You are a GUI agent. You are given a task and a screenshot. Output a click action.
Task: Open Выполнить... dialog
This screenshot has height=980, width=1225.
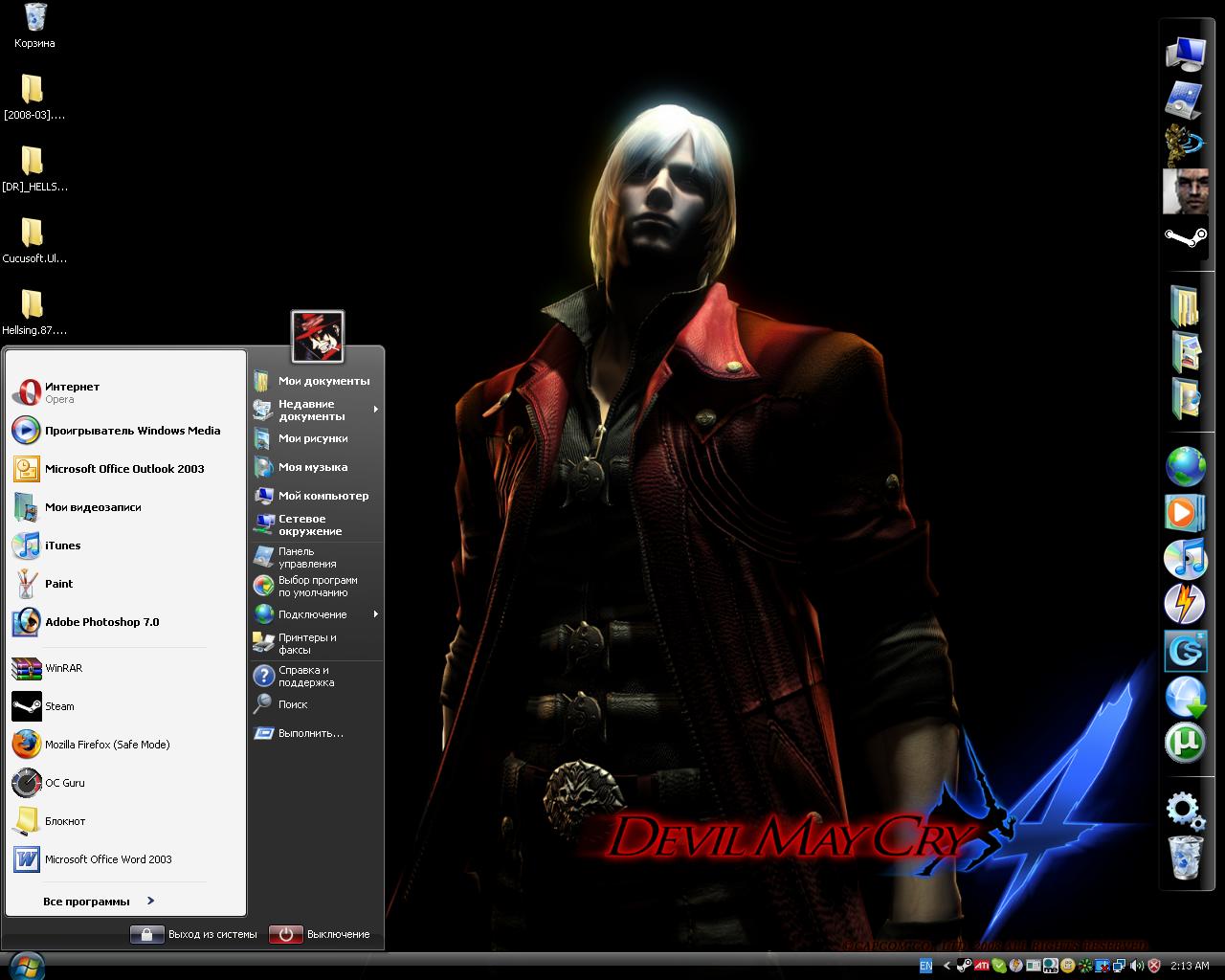[x=316, y=733]
